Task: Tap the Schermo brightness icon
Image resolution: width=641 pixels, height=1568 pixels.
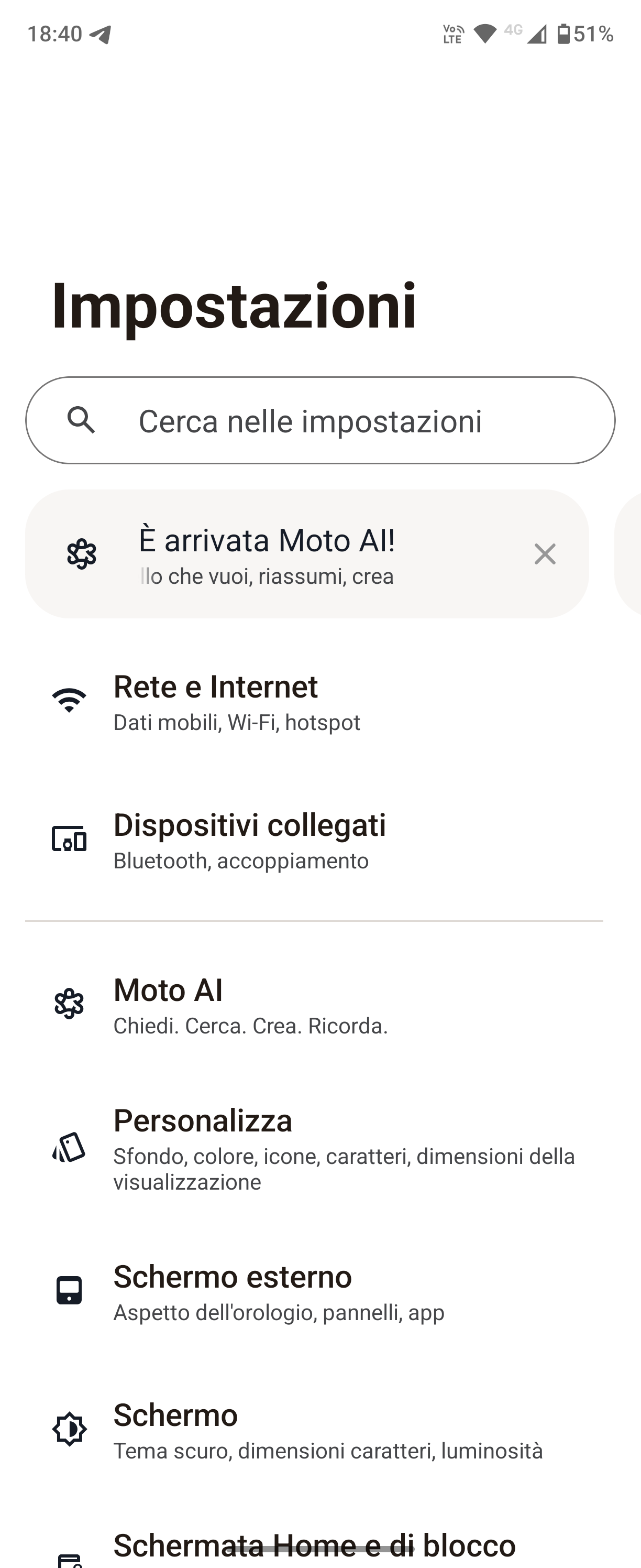Action: 69,1429
